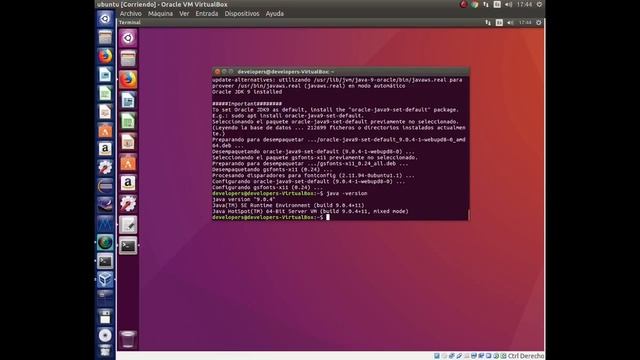Open the network indicator in the host top bar
The width and height of the screenshot is (640, 360).
click(486, 4)
